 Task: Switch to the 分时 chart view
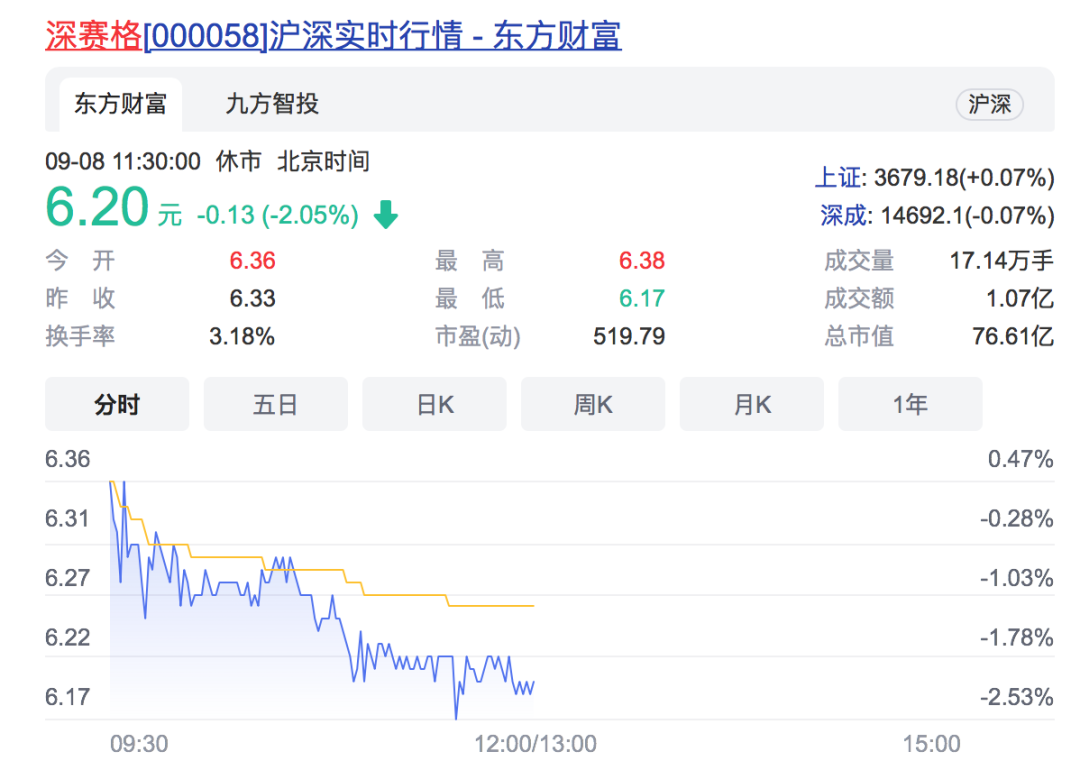click(116, 403)
